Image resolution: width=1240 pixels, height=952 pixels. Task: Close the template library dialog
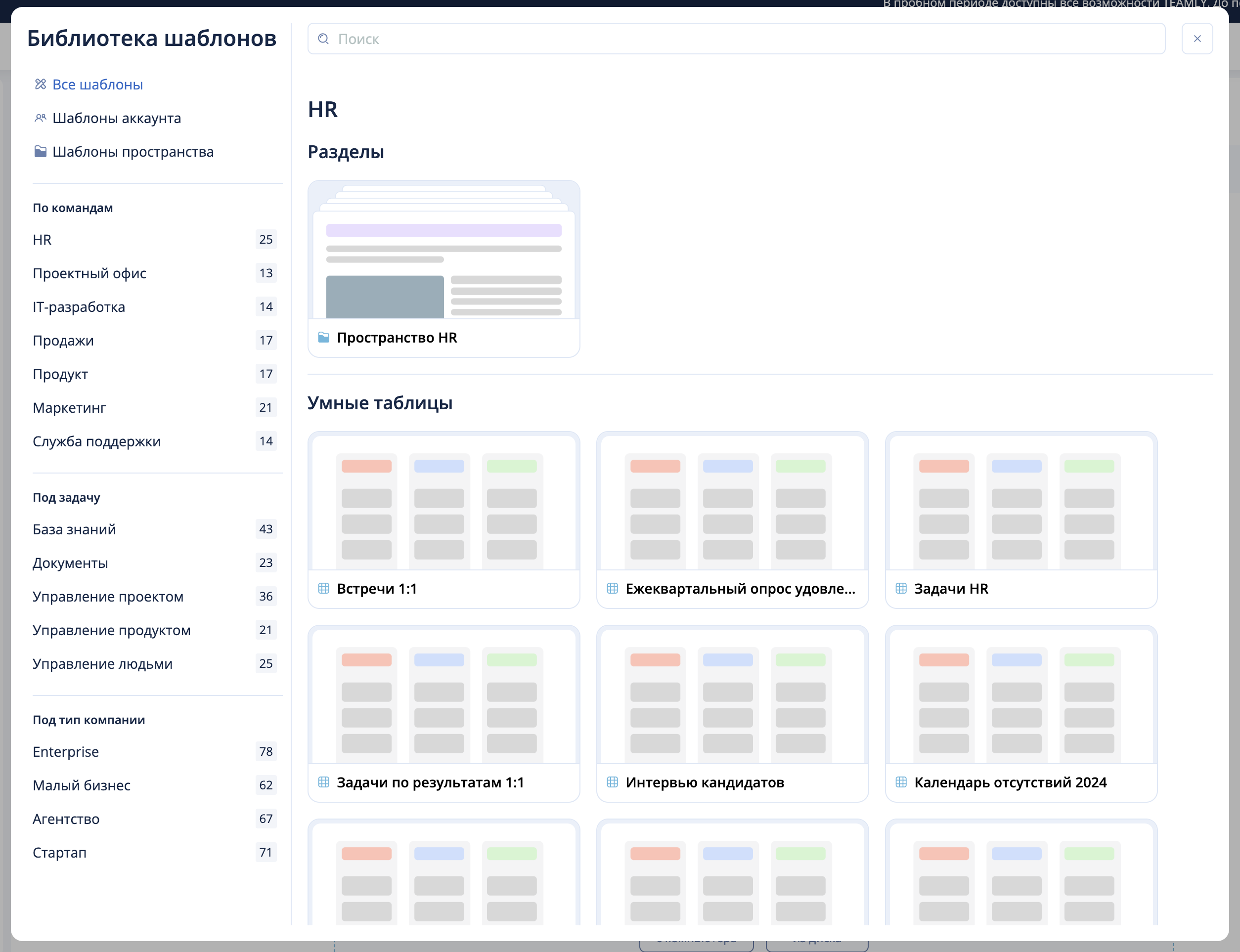(1197, 39)
